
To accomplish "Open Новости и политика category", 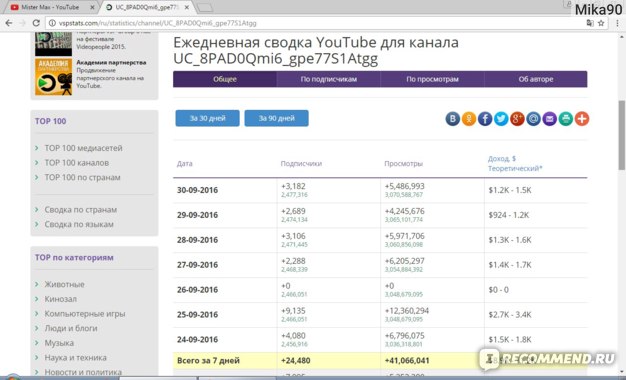I will (83, 372).
